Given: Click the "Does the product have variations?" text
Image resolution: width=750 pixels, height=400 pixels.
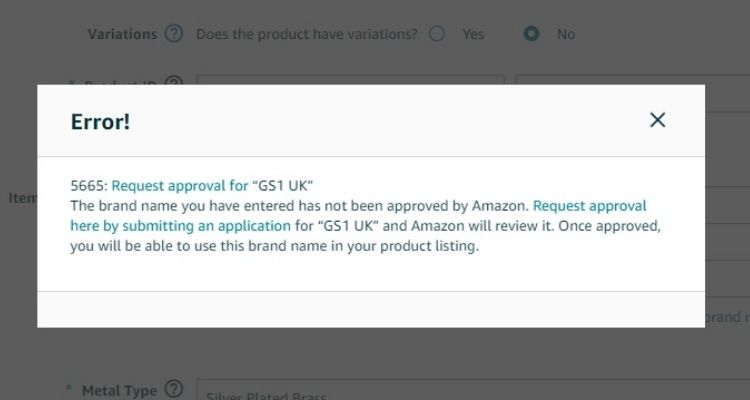Looking at the screenshot, I should pyautogui.click(x=306, y=34).
